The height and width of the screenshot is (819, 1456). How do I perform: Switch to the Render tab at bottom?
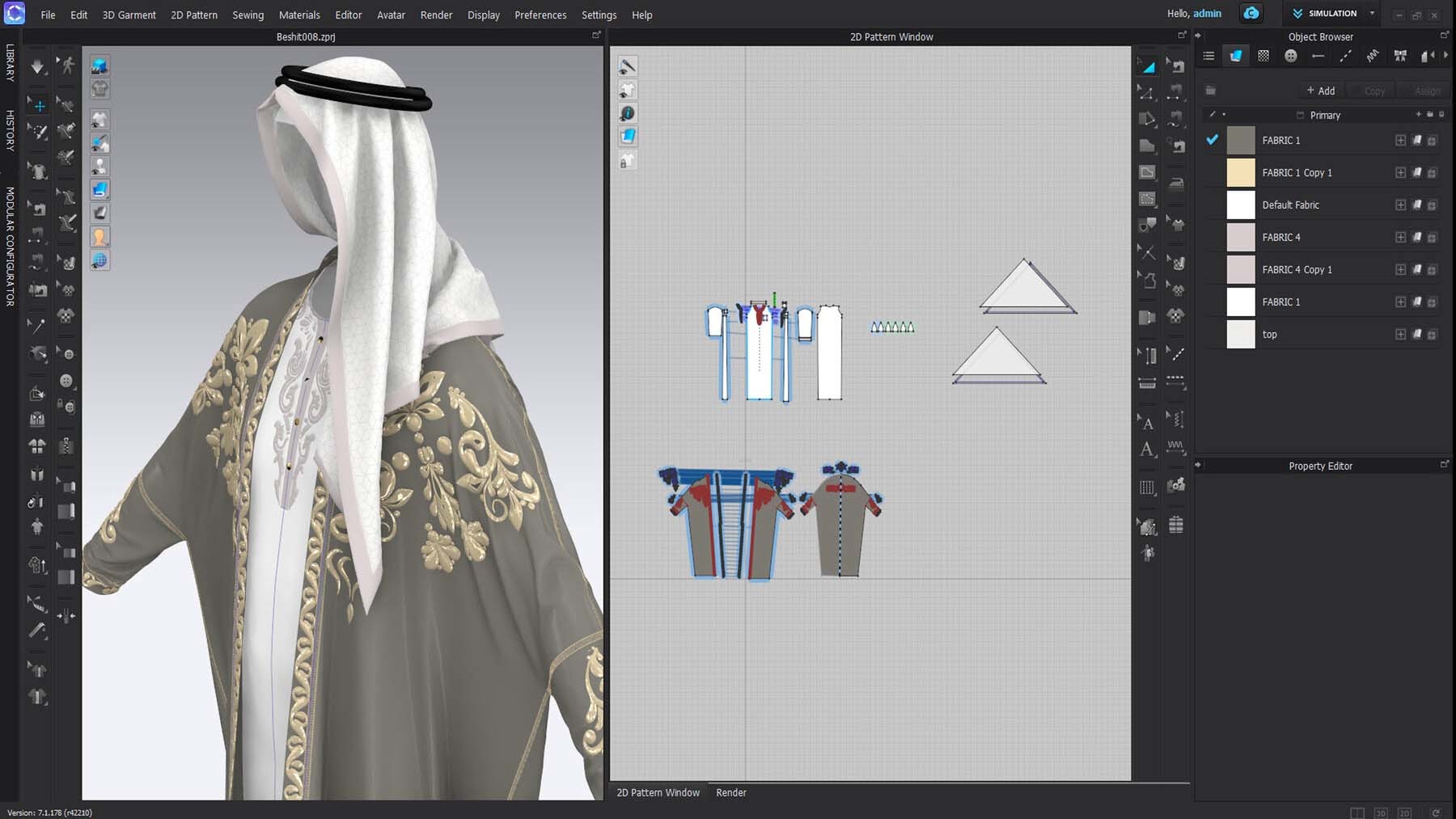pos(730,792)
